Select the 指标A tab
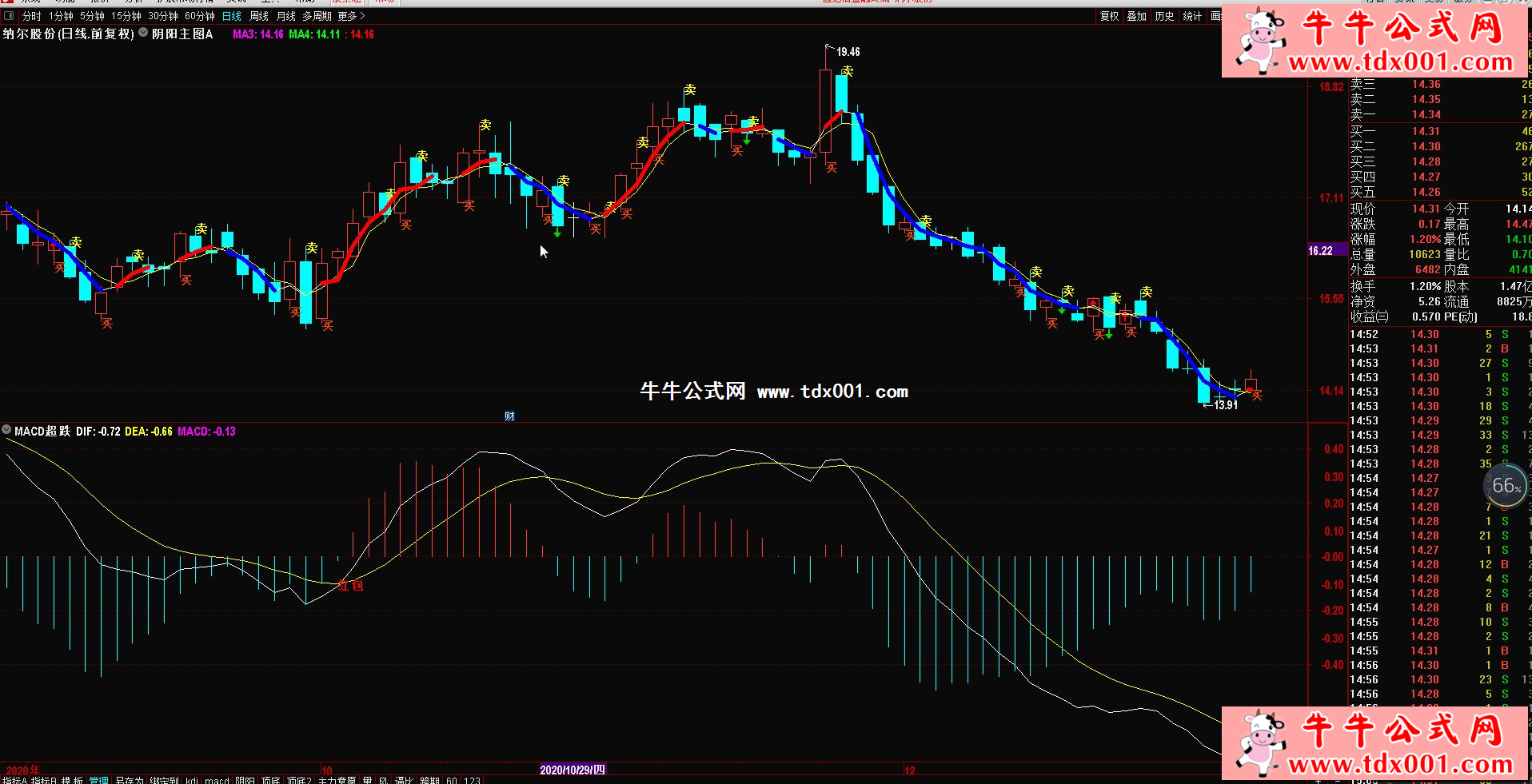 14,780
